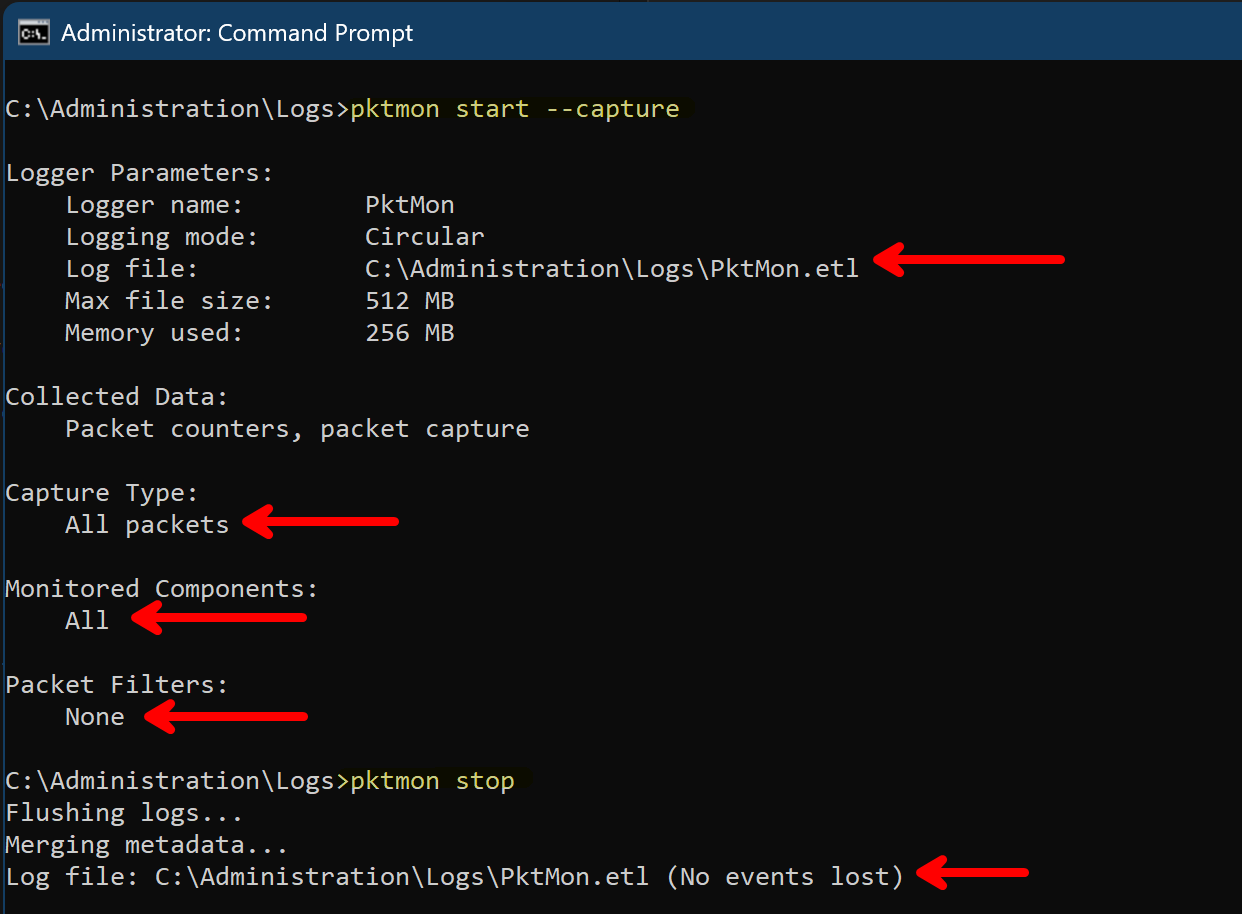Click the 256 MB memory used value
Viewport: 1242px width, 914px height.
[410, 333]
